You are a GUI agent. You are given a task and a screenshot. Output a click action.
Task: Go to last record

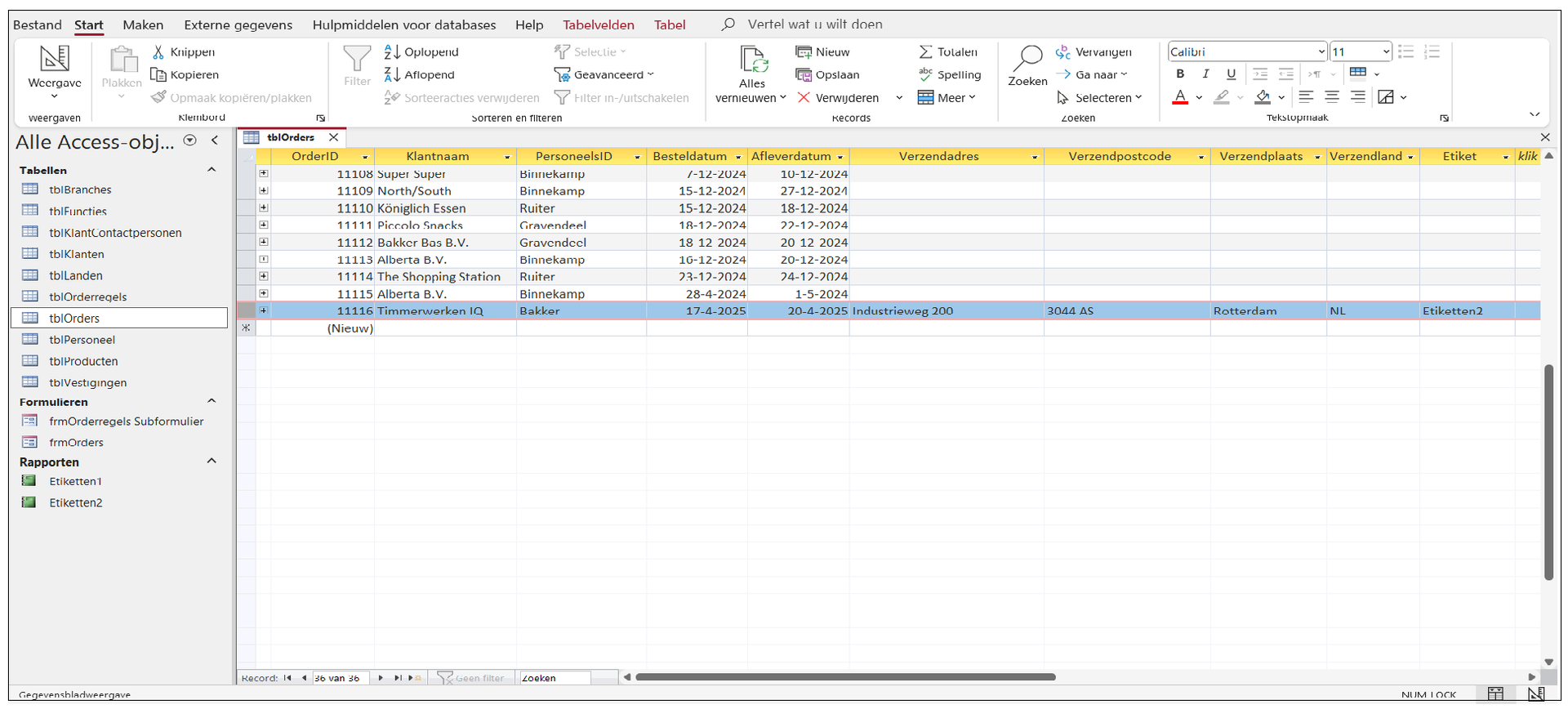coord(398,678)
